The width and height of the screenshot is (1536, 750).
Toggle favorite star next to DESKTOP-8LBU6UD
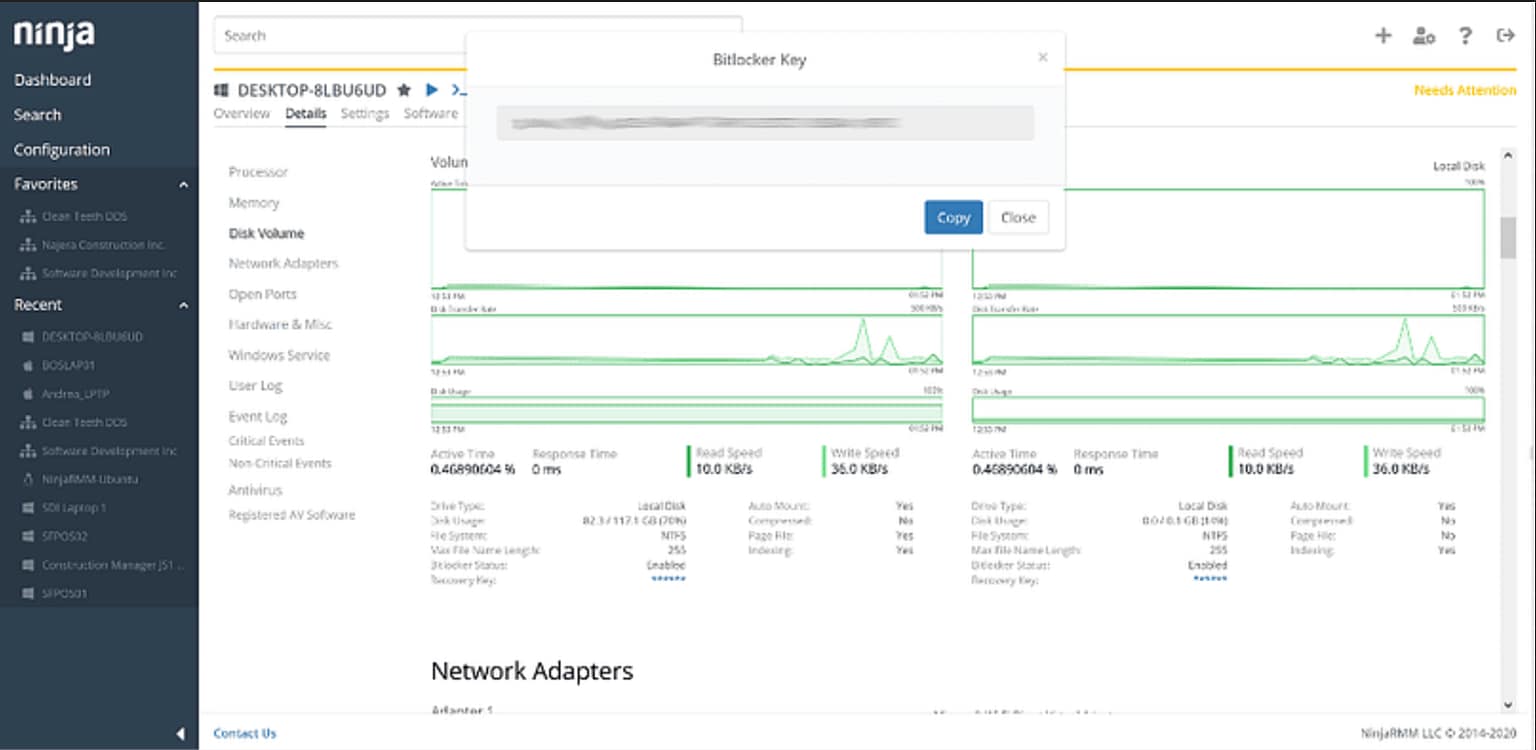pos(404,90)
